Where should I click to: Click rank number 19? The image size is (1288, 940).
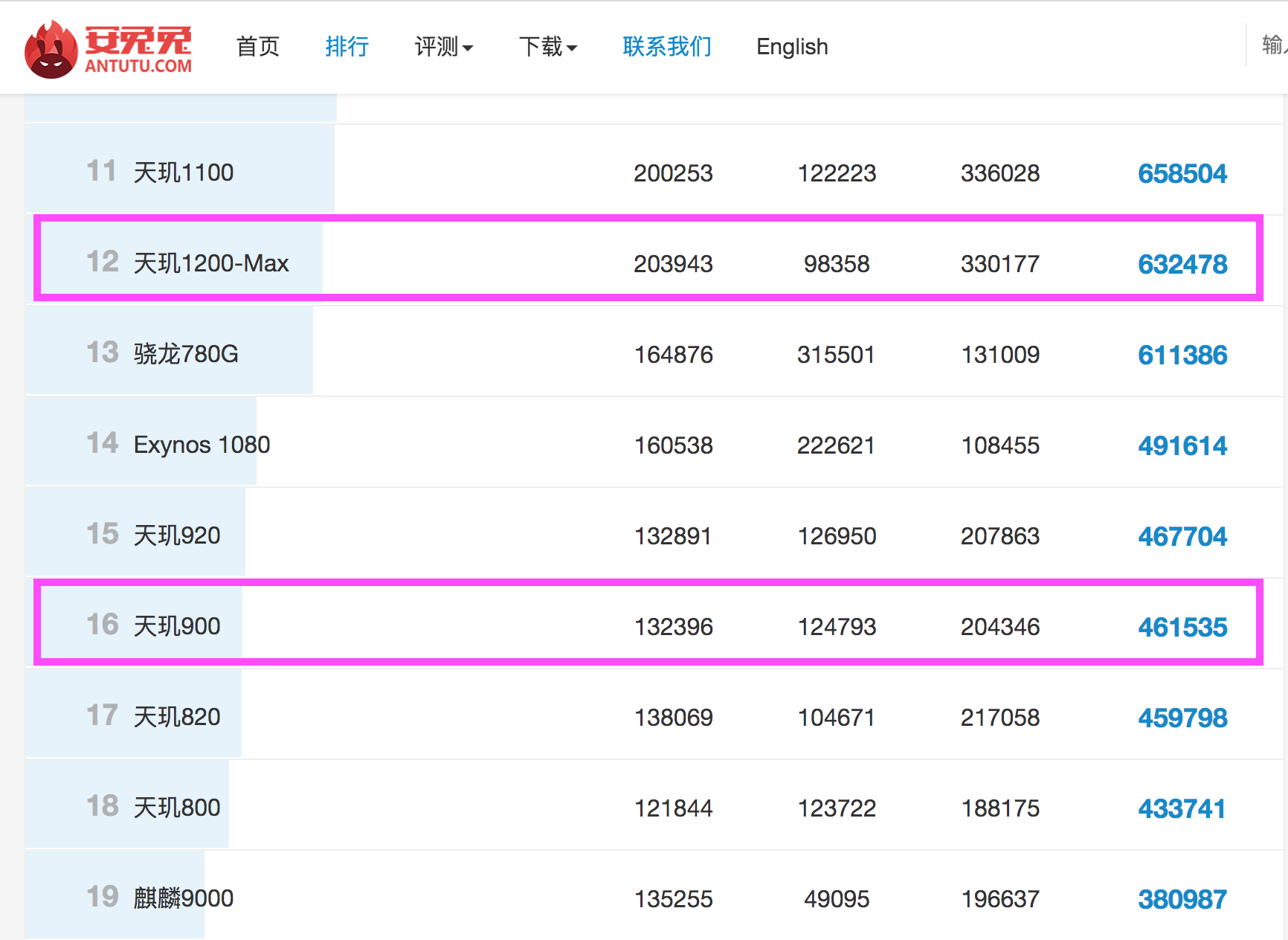(x=102, y=897)
